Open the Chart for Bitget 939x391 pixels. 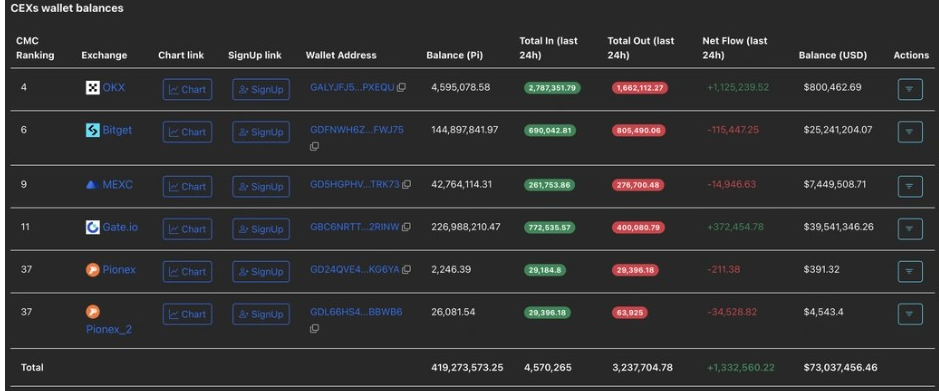187,132
